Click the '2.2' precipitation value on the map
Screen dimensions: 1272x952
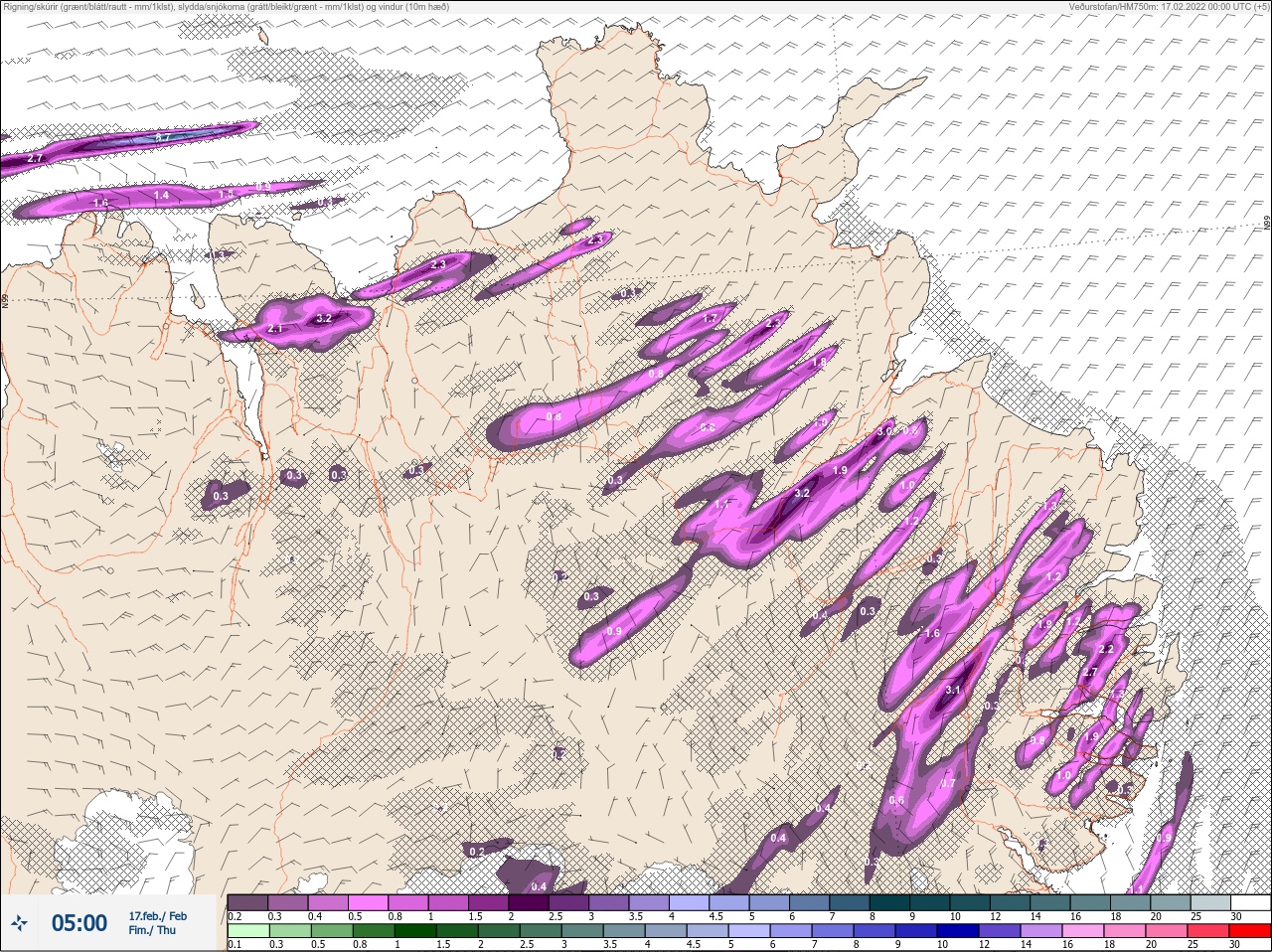click(x=1106, y=649)
